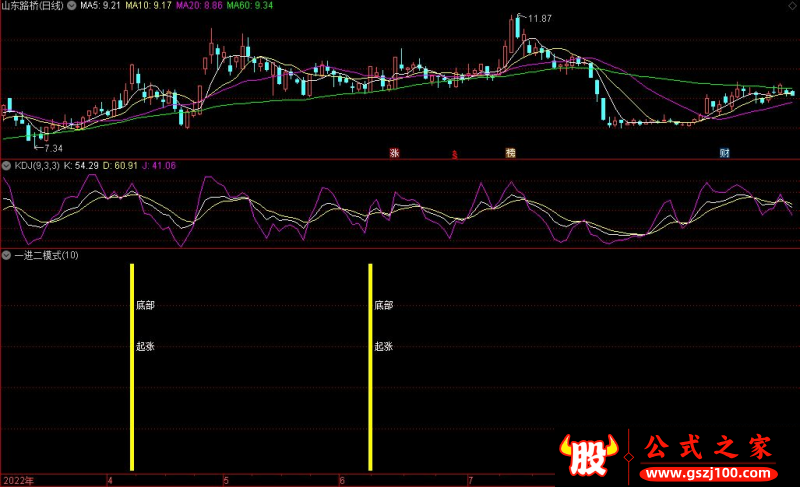This screenshot has width=800, height=487.
Task: Click the red 涨 event marker icon
Action: pos(394,154)
